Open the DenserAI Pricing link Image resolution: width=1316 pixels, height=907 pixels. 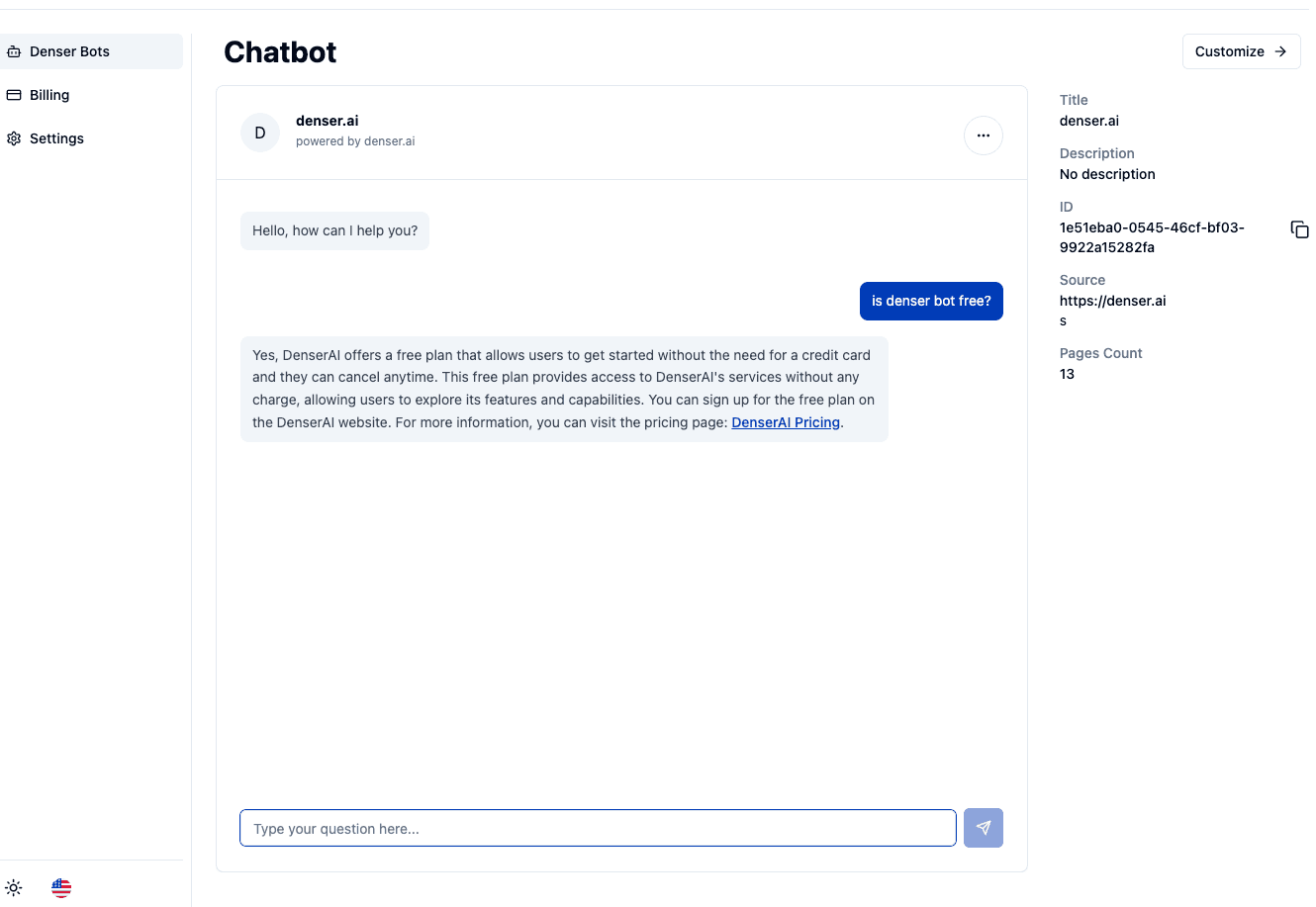pos(785,422)
